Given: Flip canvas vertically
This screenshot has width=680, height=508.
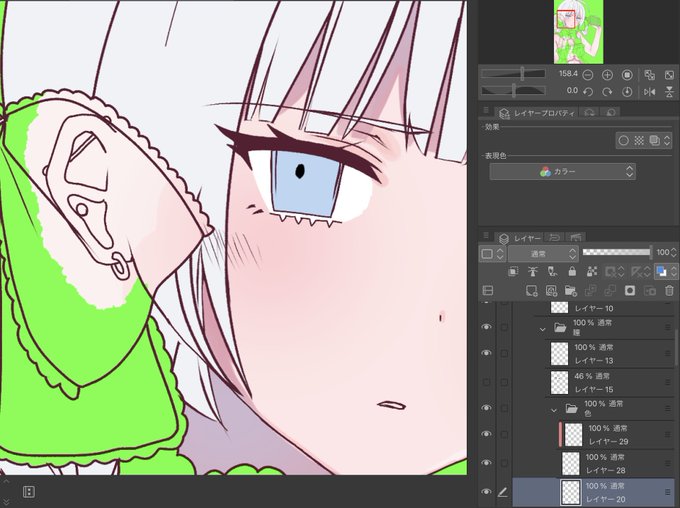Looking at the screenshot, I should 669,92.
